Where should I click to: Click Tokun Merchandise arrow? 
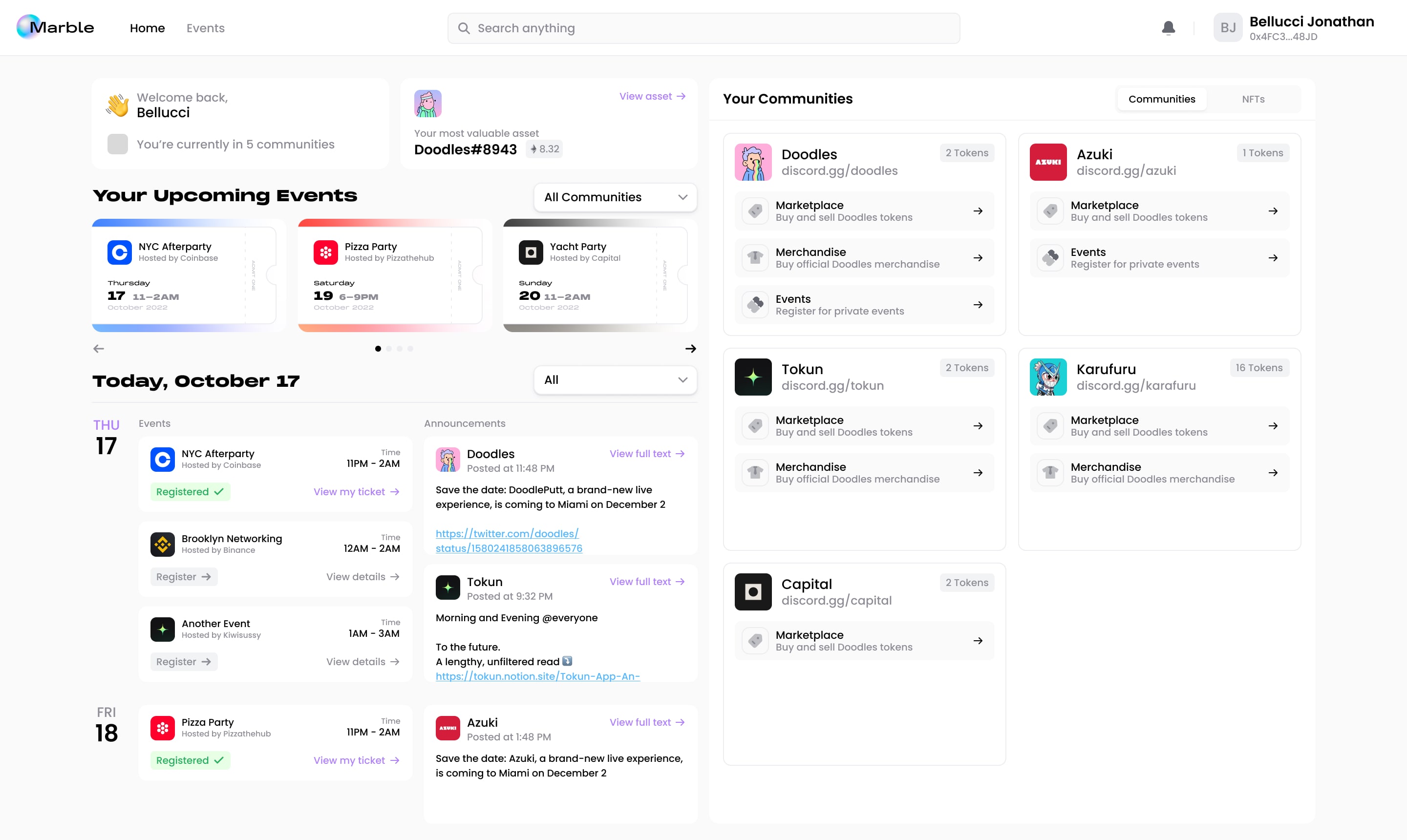[x=978, y=473]
